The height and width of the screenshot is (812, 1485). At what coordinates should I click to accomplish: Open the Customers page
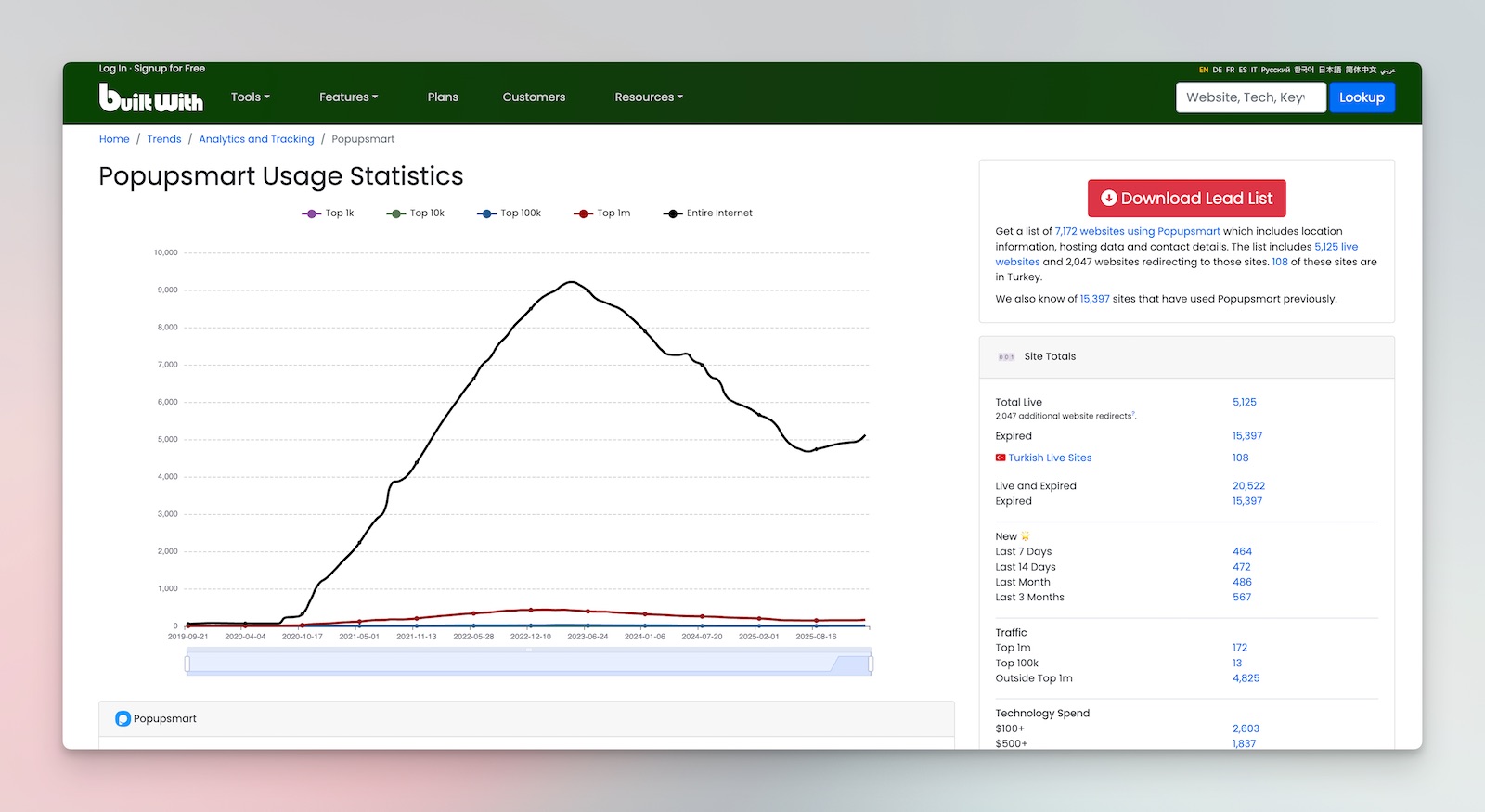(x=534, y=97)
